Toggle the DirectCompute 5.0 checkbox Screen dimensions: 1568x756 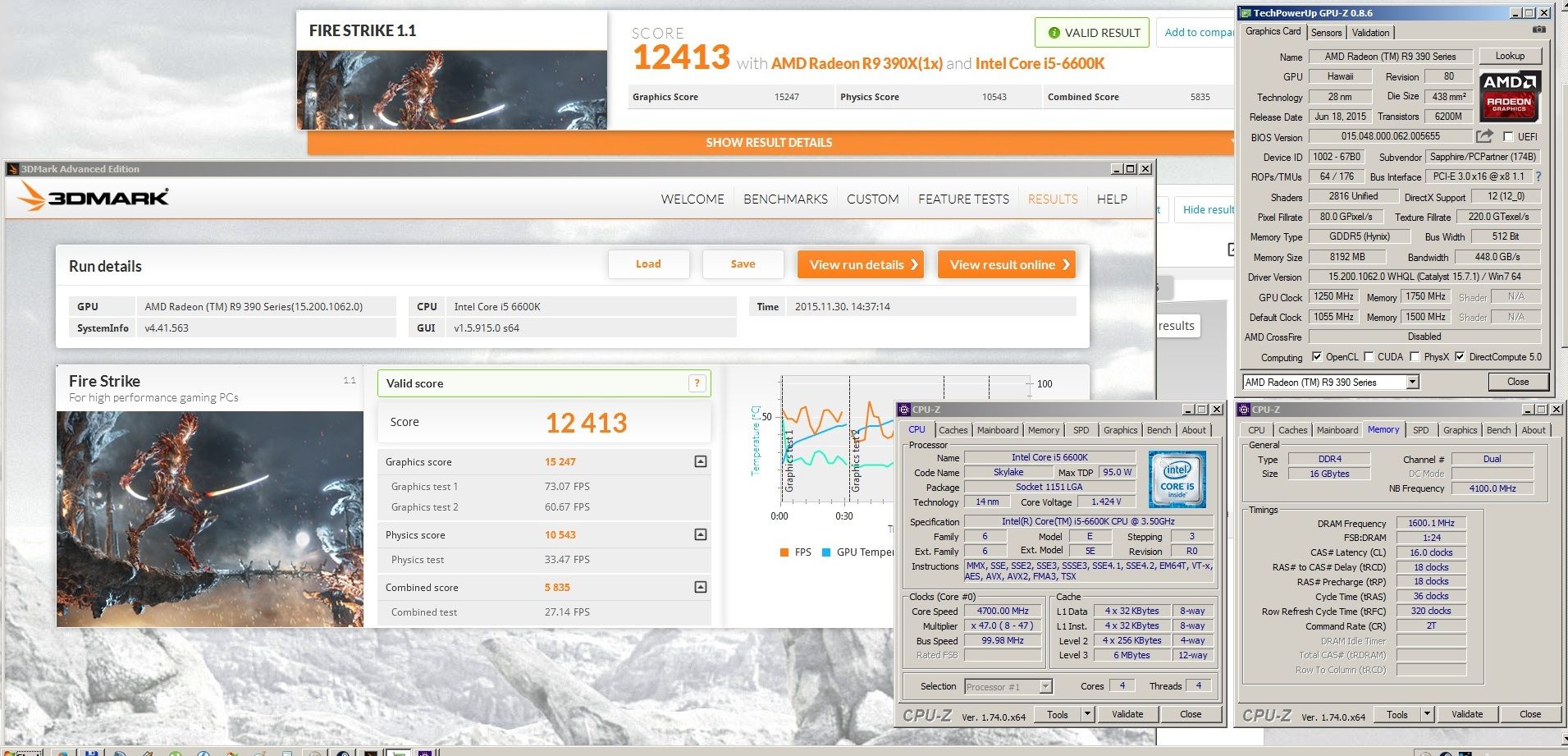point(1460,356)
